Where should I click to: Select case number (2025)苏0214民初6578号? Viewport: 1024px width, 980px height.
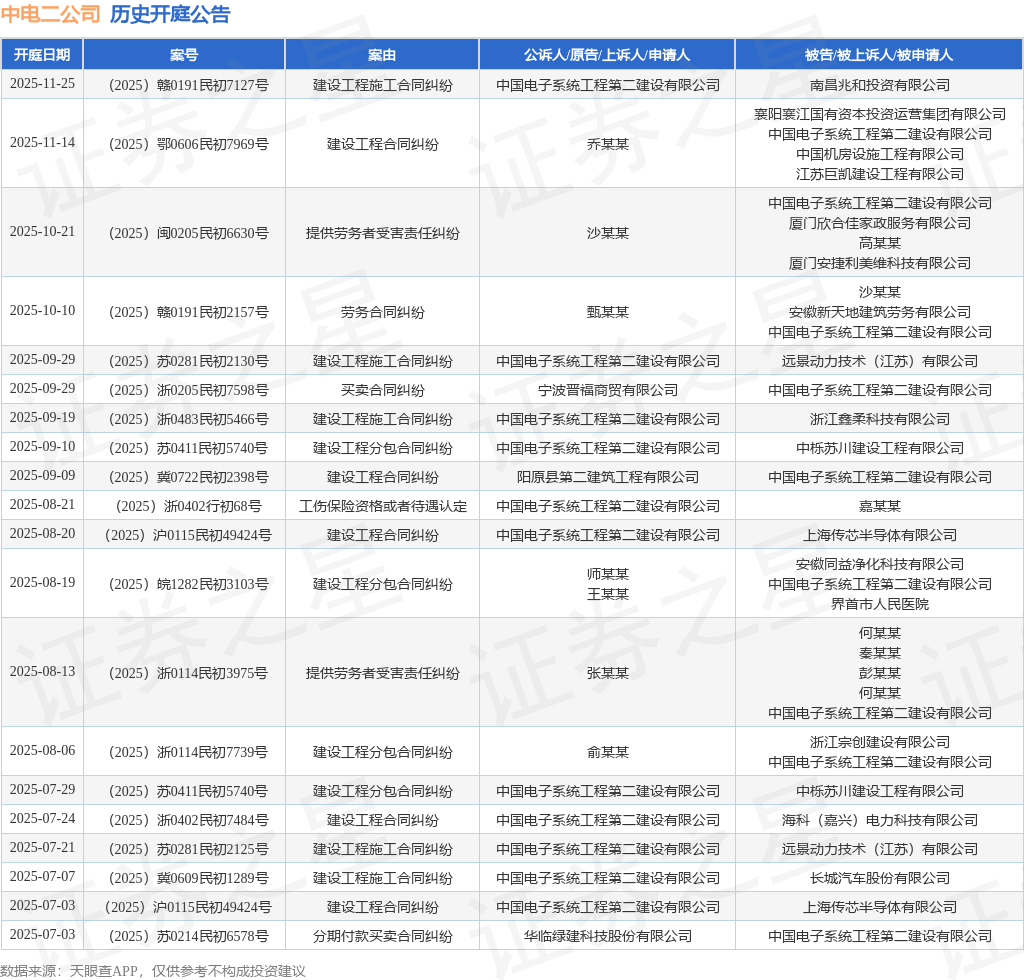[188, 936]
